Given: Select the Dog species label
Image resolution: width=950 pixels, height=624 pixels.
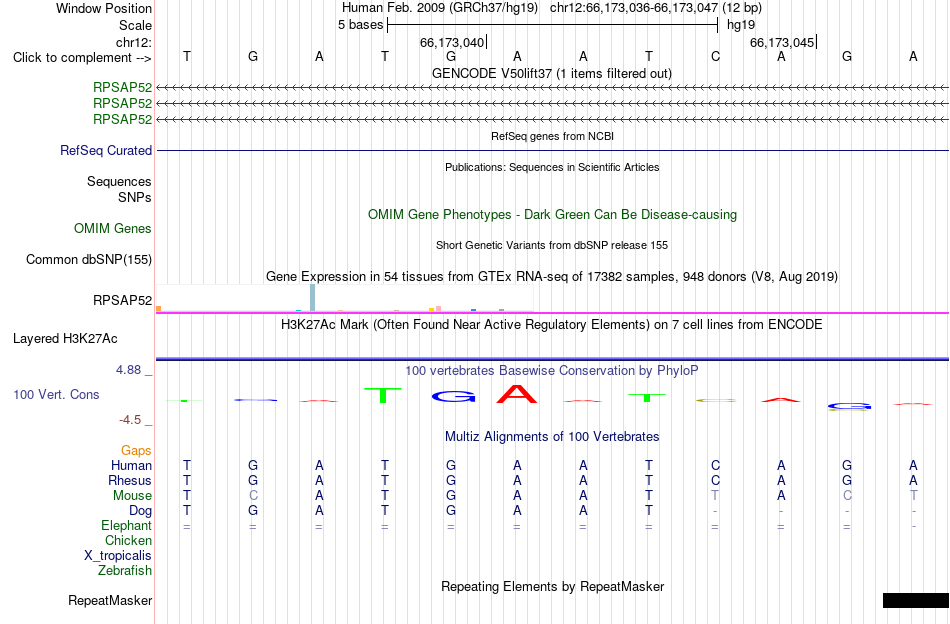Looking at the screenshot, I should point(140,511).
